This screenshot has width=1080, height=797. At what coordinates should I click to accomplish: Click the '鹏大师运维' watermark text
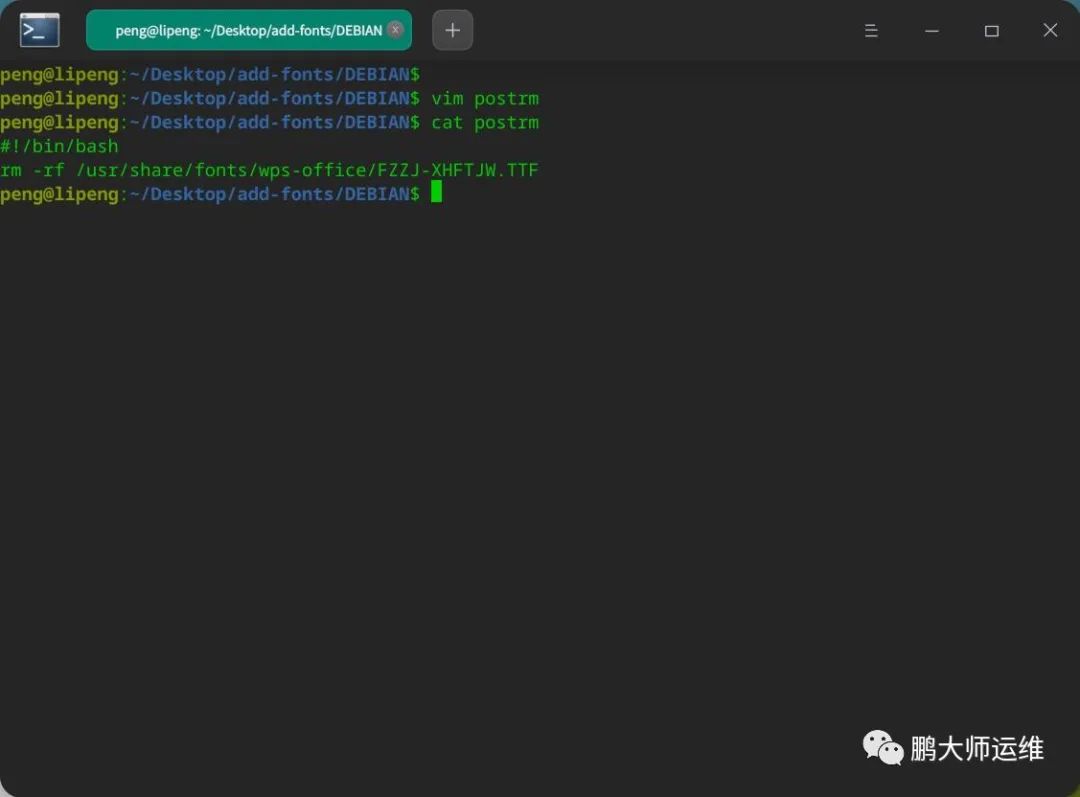[976, 748]
